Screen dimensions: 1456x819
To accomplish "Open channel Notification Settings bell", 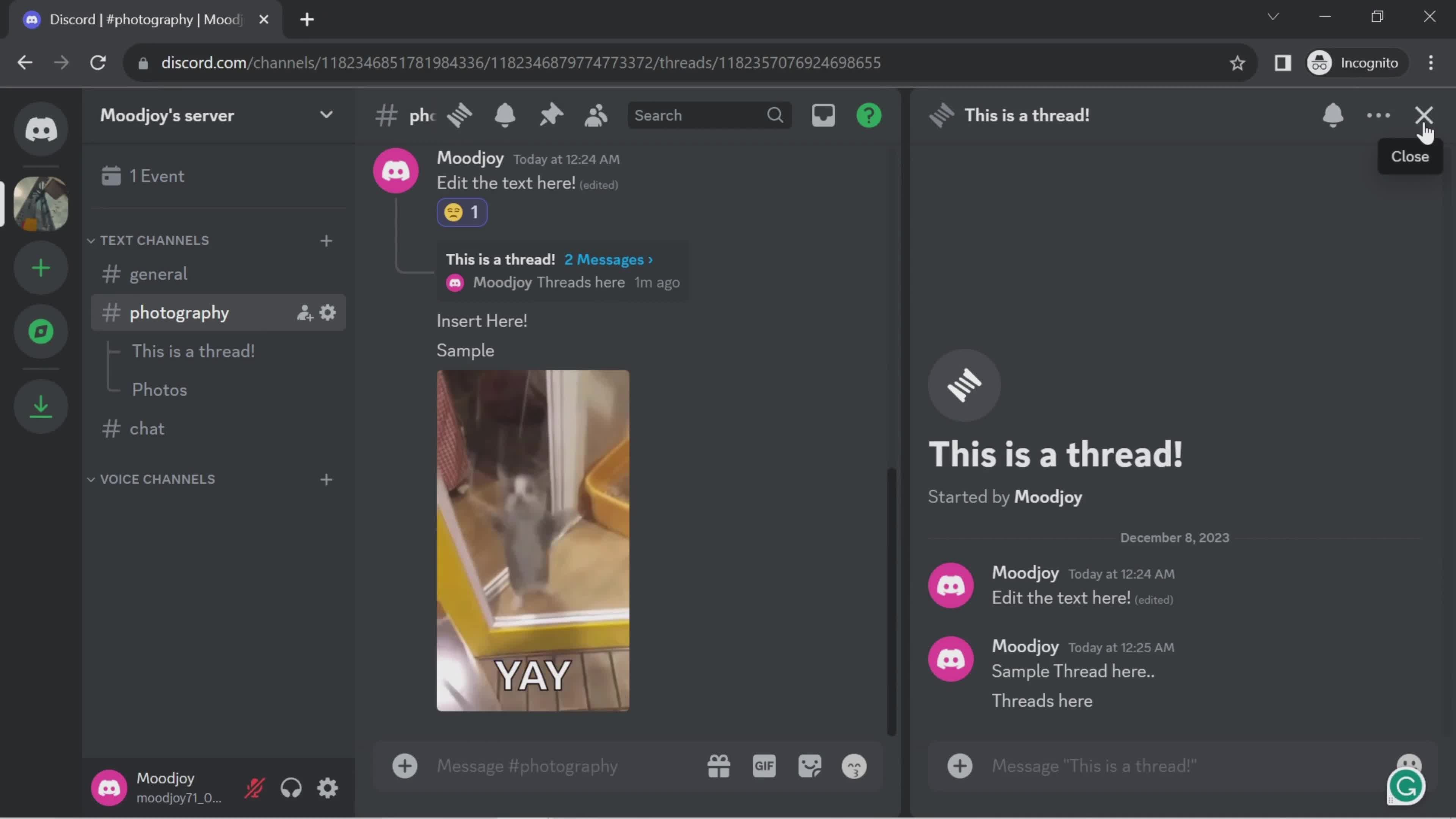I will click(505, 115).
